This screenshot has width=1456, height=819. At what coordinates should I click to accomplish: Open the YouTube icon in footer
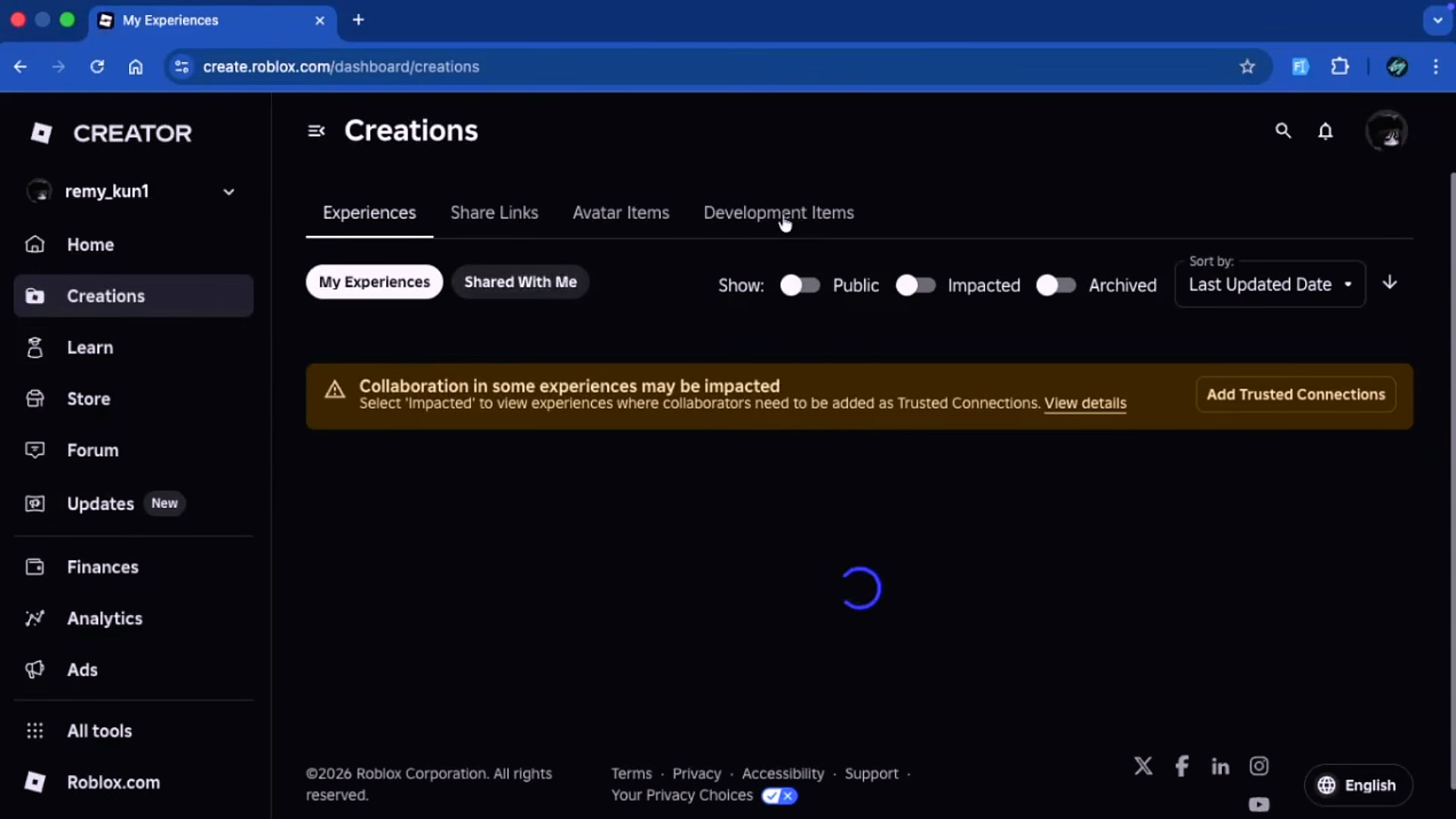(x=1259, y=804)
